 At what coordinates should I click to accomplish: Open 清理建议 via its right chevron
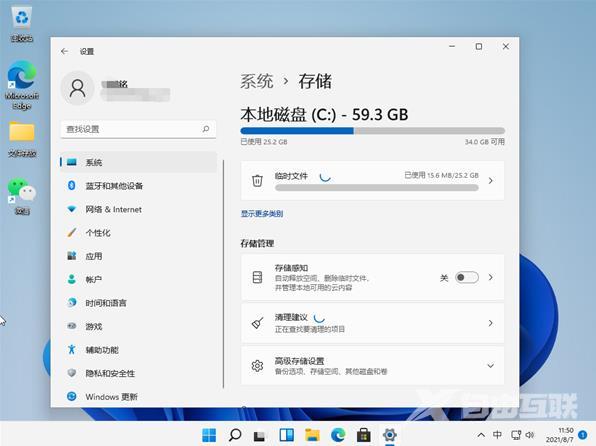point(490,323)
